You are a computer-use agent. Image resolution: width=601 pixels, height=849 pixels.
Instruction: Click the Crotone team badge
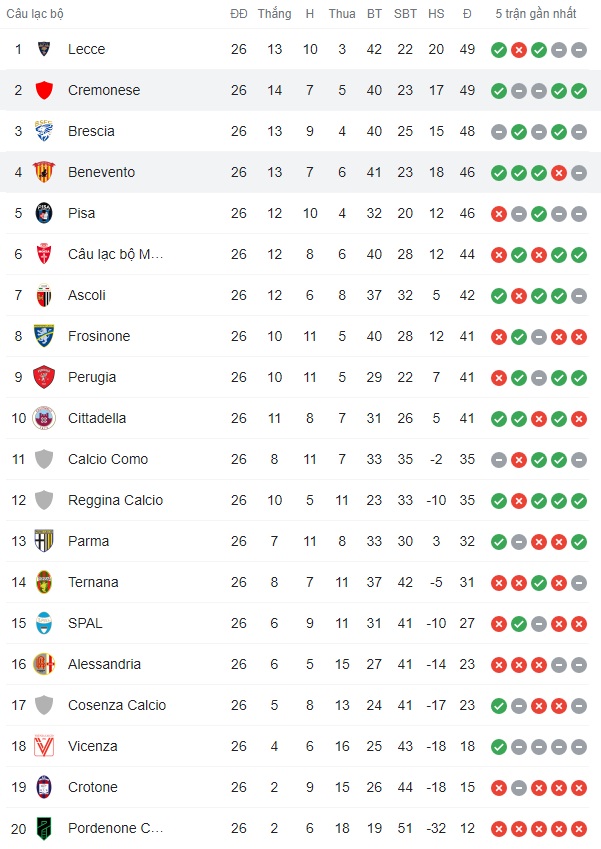tap(44, 787)
